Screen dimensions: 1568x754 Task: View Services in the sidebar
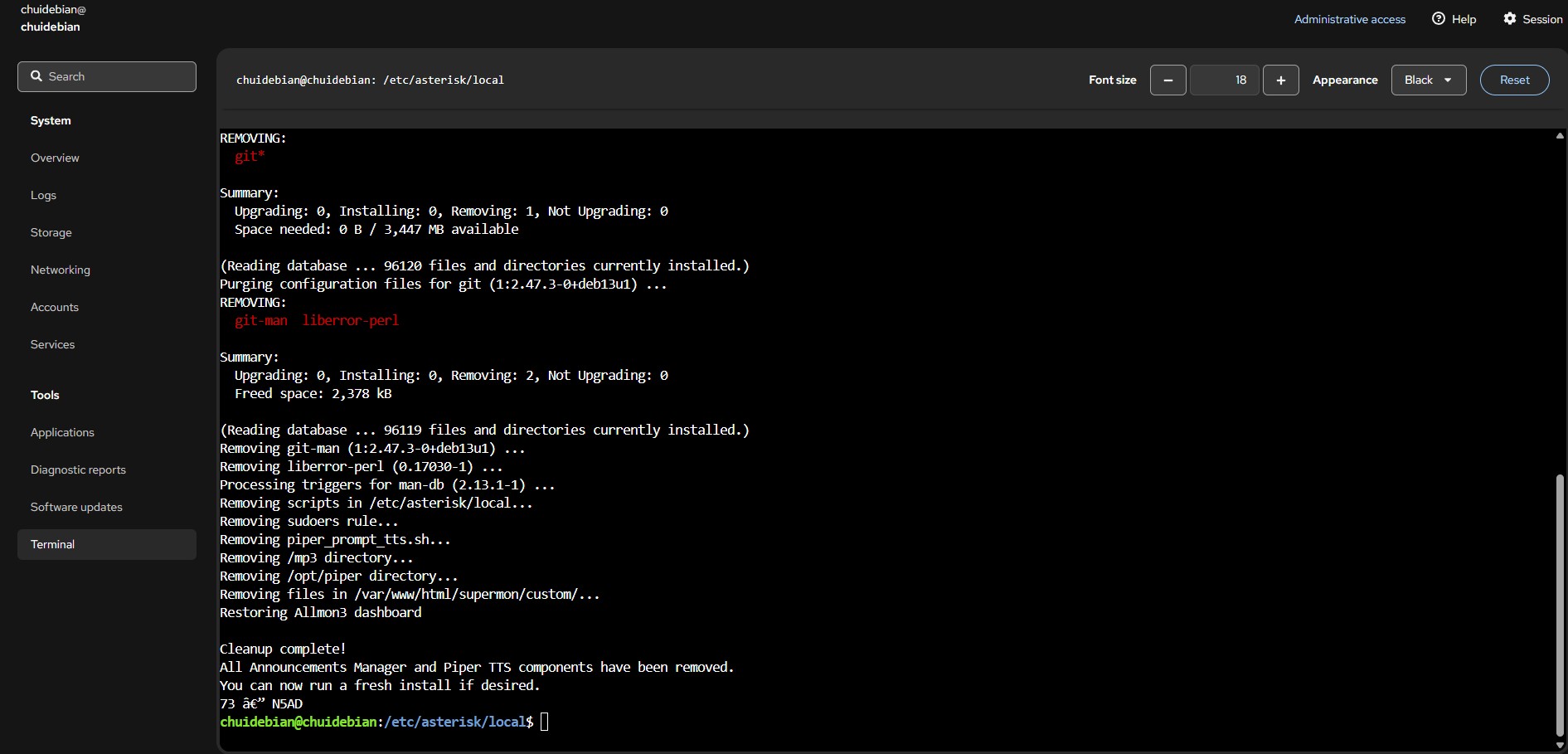pos(52,344)
